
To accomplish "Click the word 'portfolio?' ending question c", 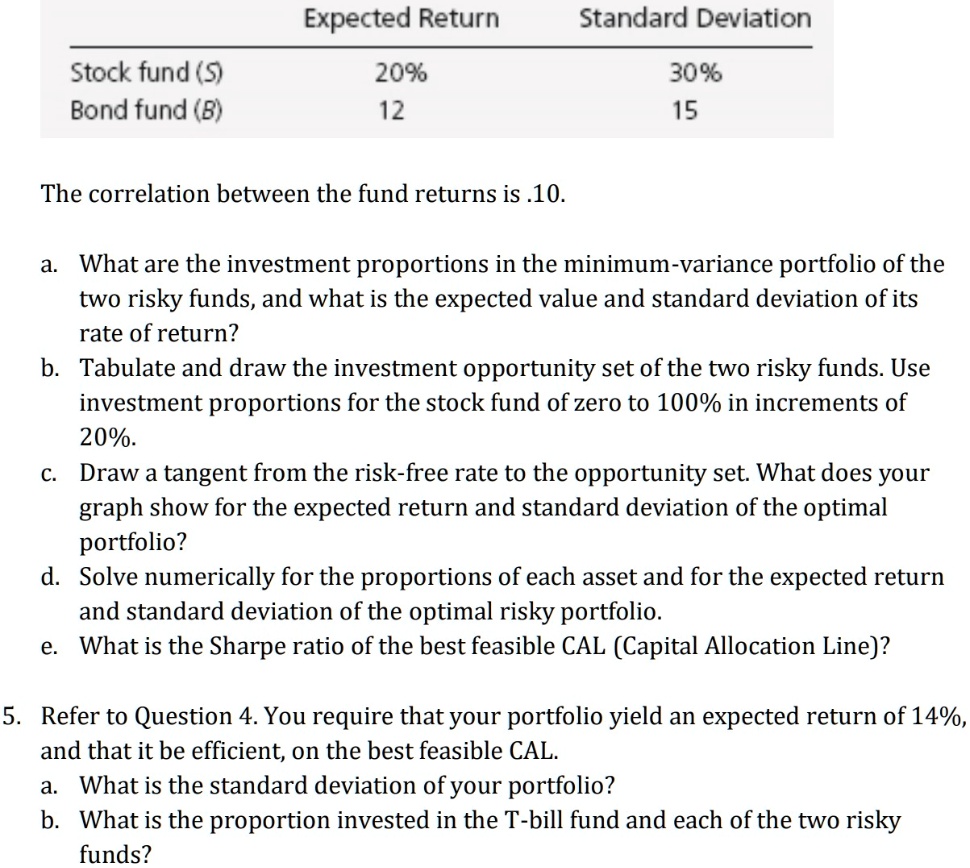I will pos(133,542).
